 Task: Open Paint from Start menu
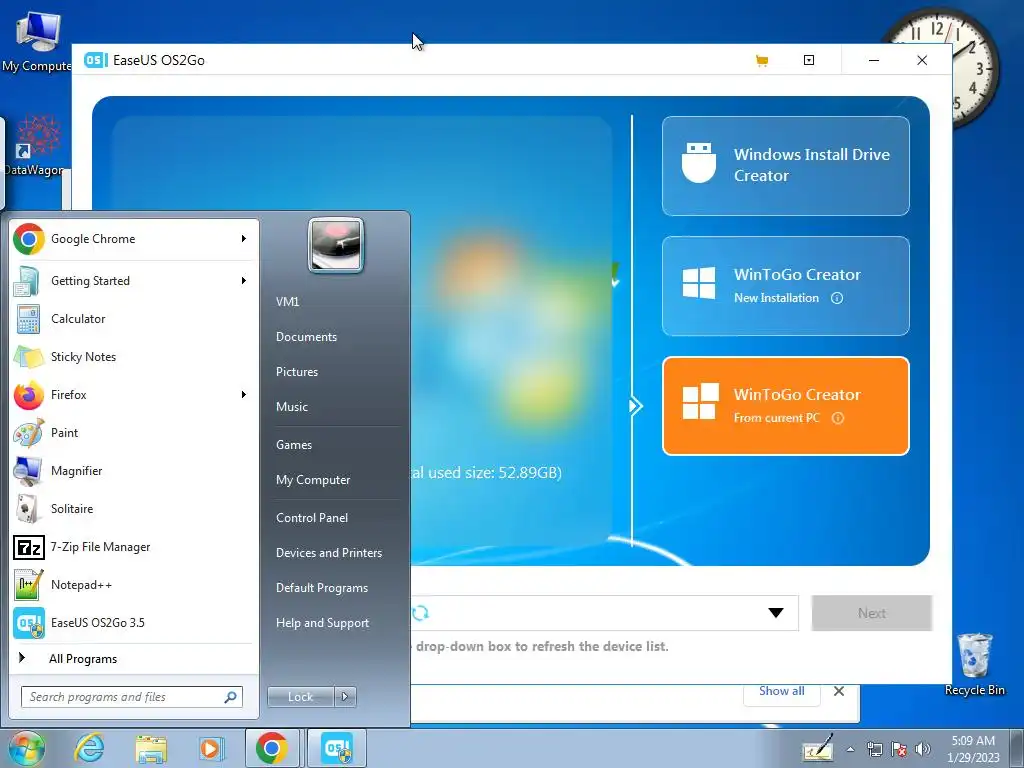click(x=133, y=432)
